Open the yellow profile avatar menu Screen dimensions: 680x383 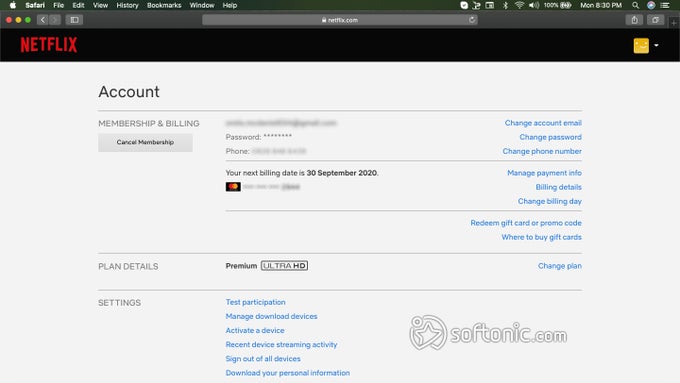pos(641,46)
